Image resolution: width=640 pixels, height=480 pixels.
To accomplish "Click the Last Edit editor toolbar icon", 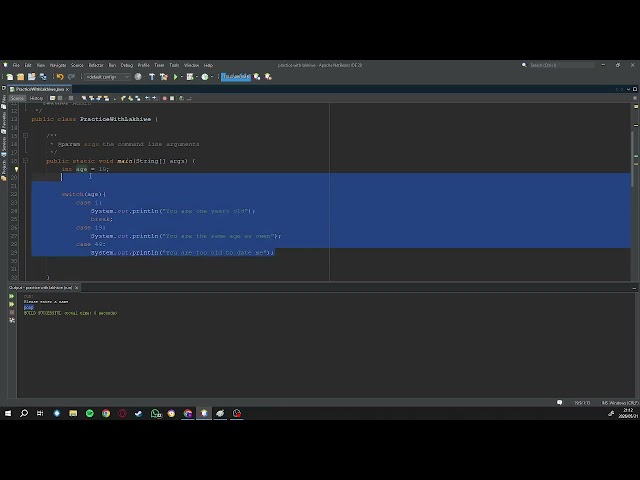I will point(52,98).
